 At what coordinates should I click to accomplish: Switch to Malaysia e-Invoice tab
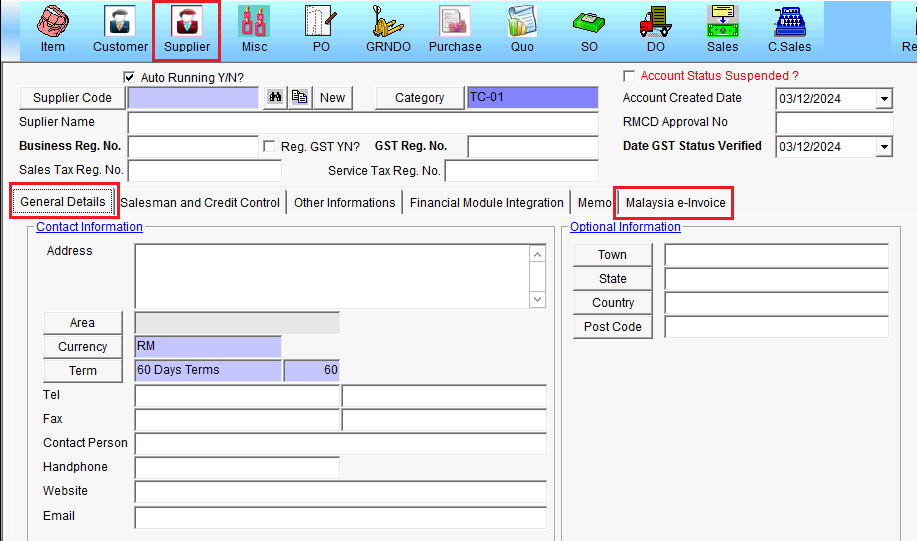pyautogui.click(x=675, y=203)
